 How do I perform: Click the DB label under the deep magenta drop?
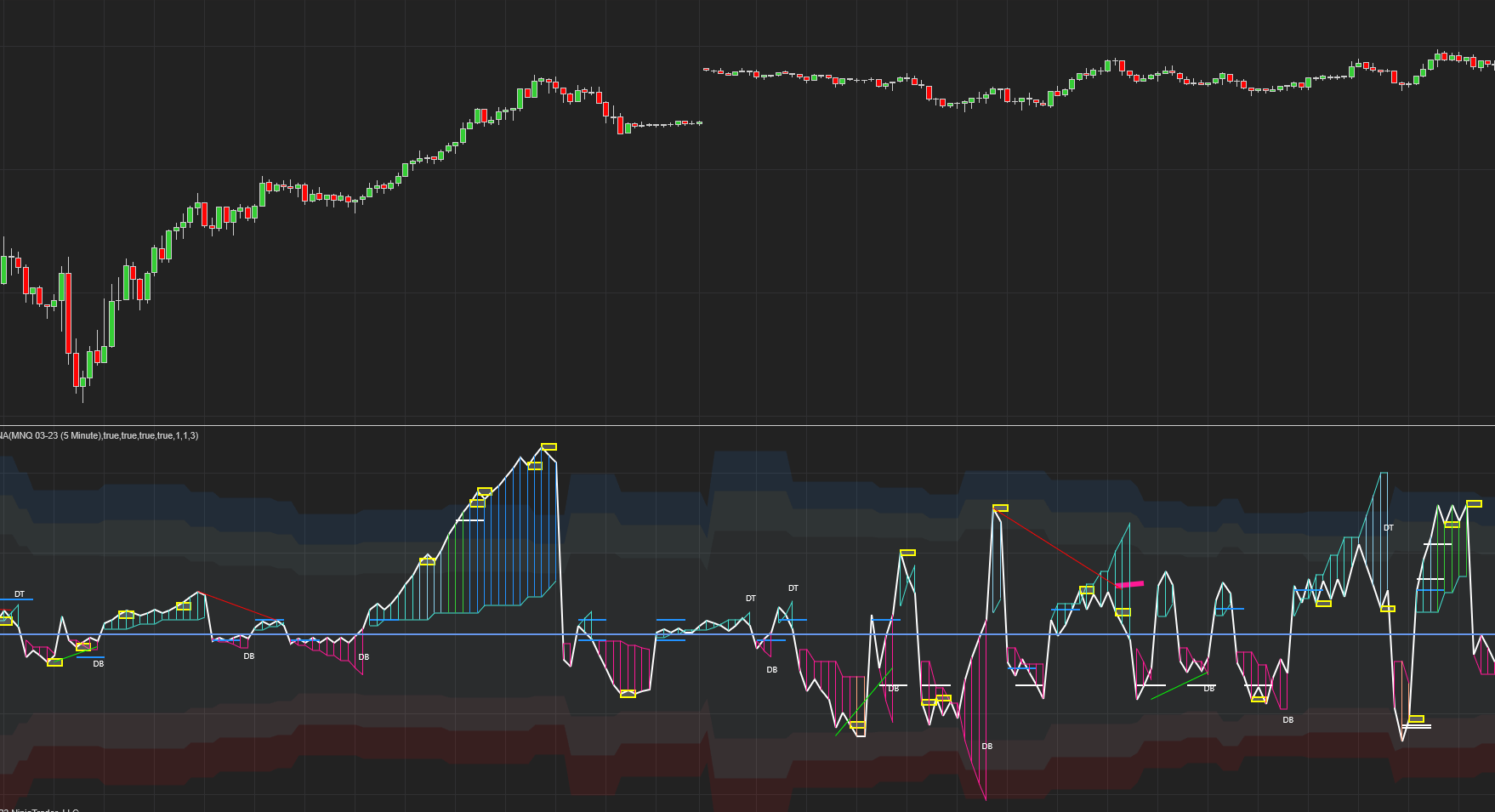pos(986,746)
